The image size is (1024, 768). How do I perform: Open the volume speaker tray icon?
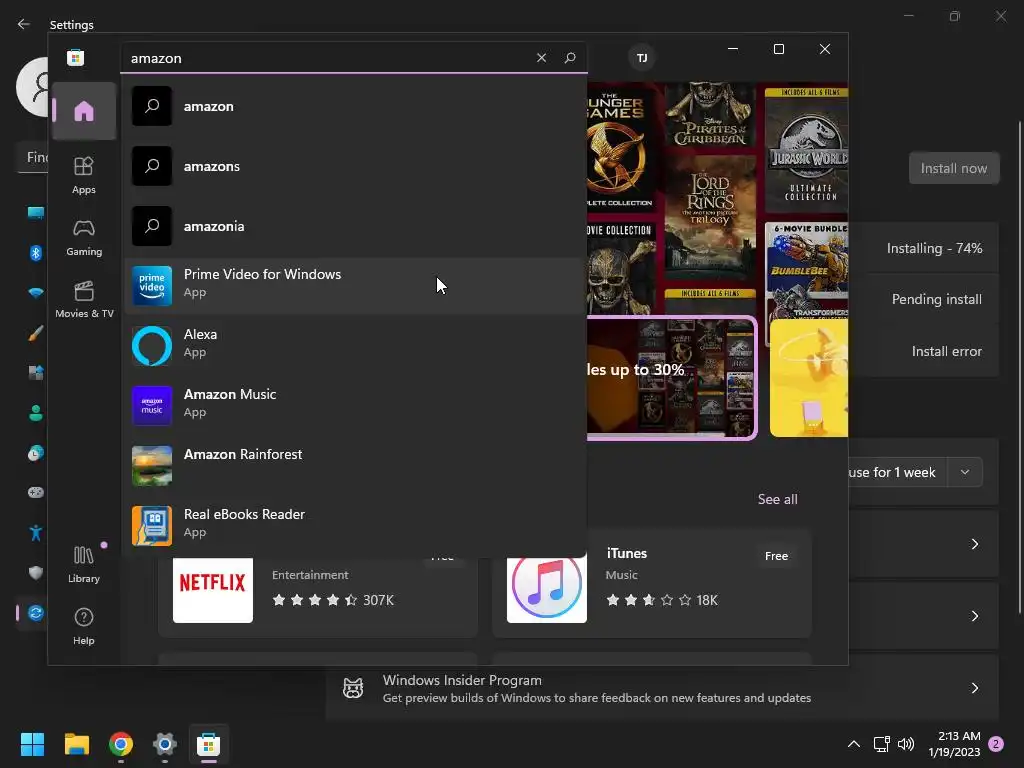906,744
